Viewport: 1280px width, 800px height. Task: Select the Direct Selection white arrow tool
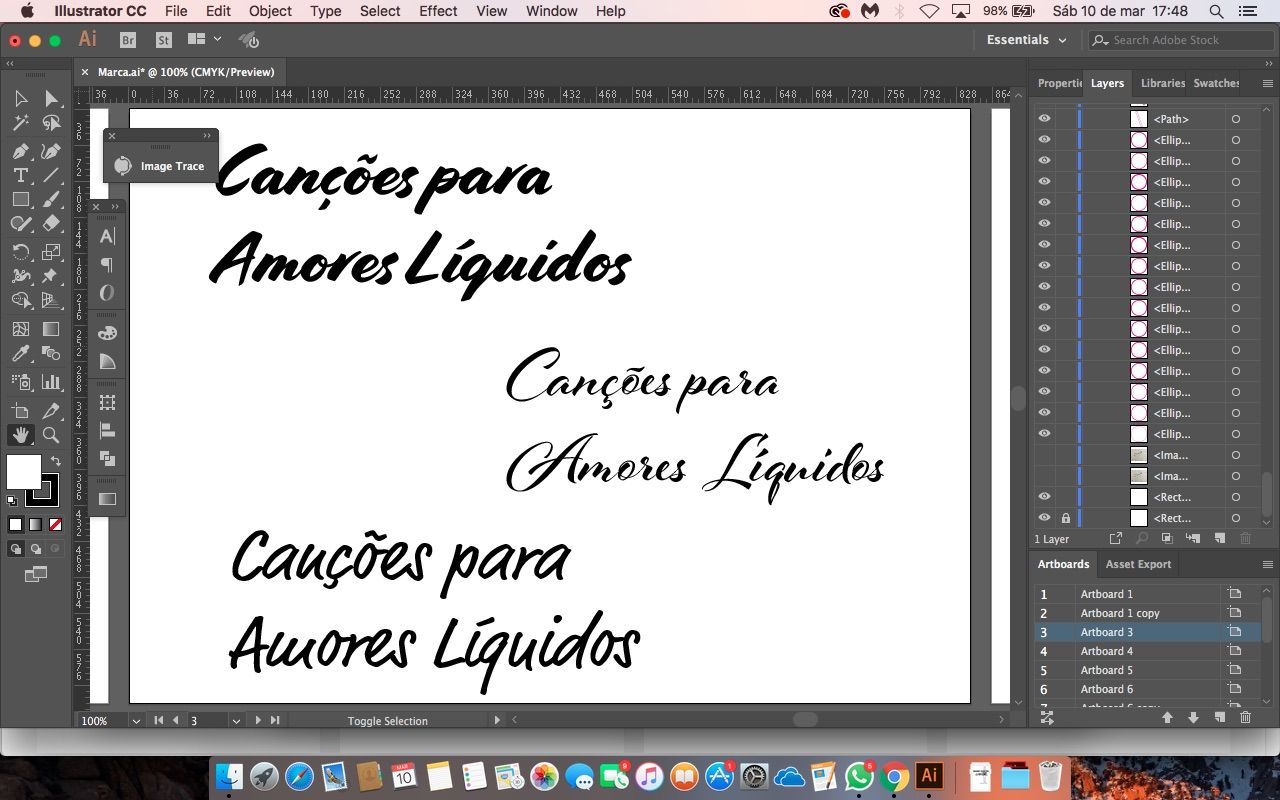[x=50, y=98]
